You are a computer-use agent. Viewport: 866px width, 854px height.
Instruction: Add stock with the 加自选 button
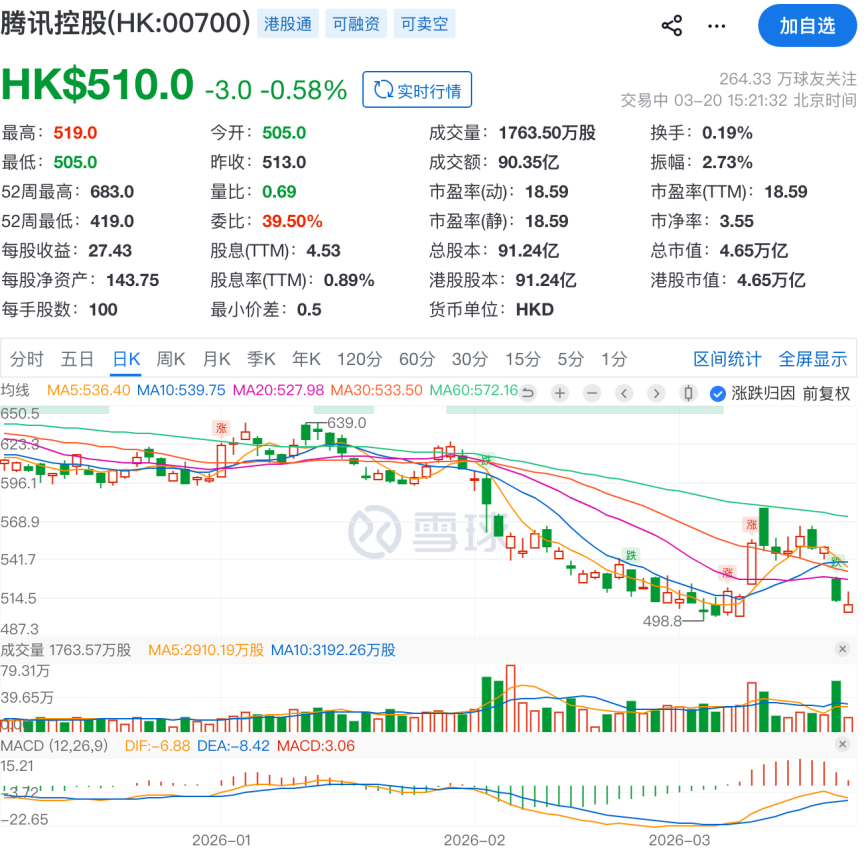coord(807,25)
